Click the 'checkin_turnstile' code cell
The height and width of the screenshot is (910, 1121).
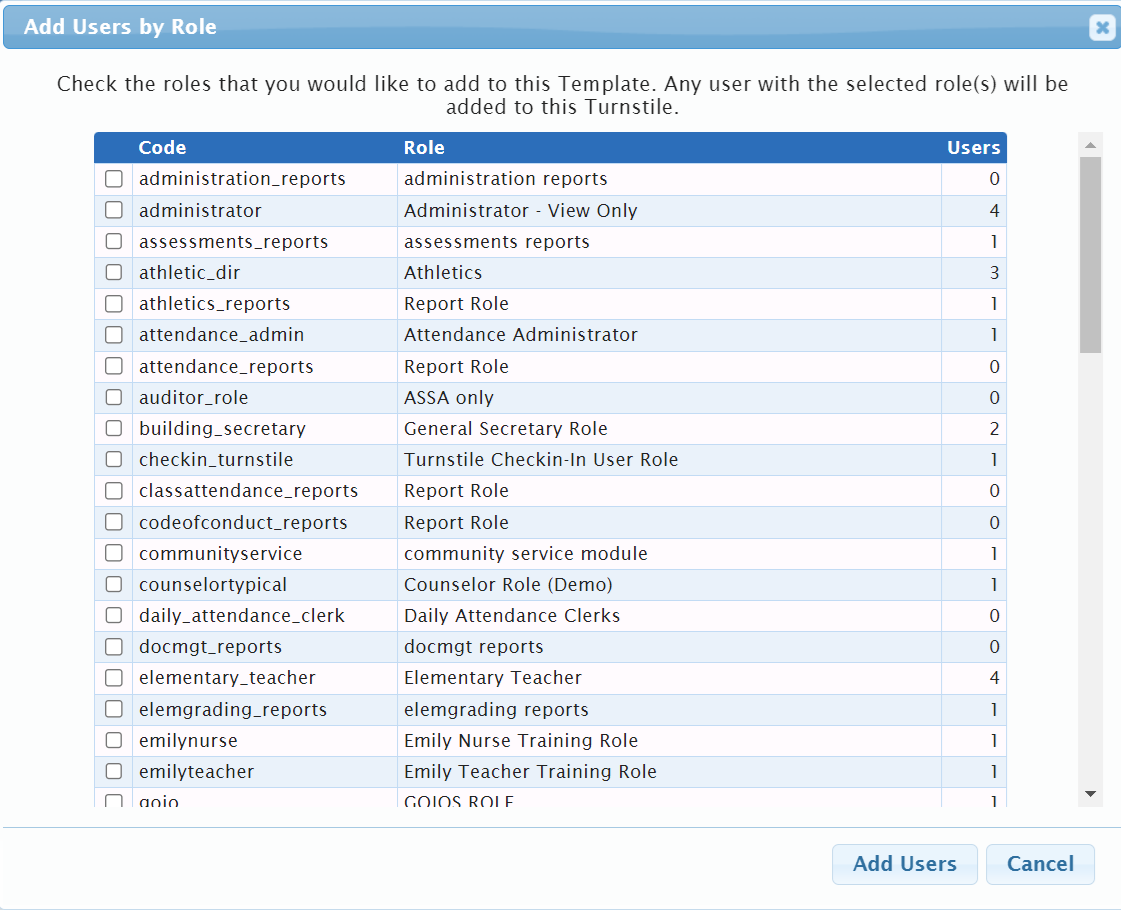pyautogui.click(x=265, y=460)
